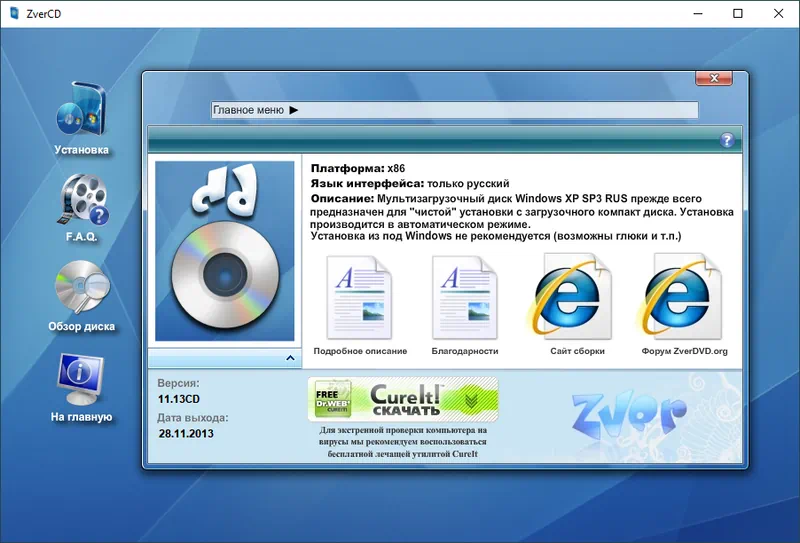
Task: Click the Платформа: x86 line
Action: [x=358, y=168]
